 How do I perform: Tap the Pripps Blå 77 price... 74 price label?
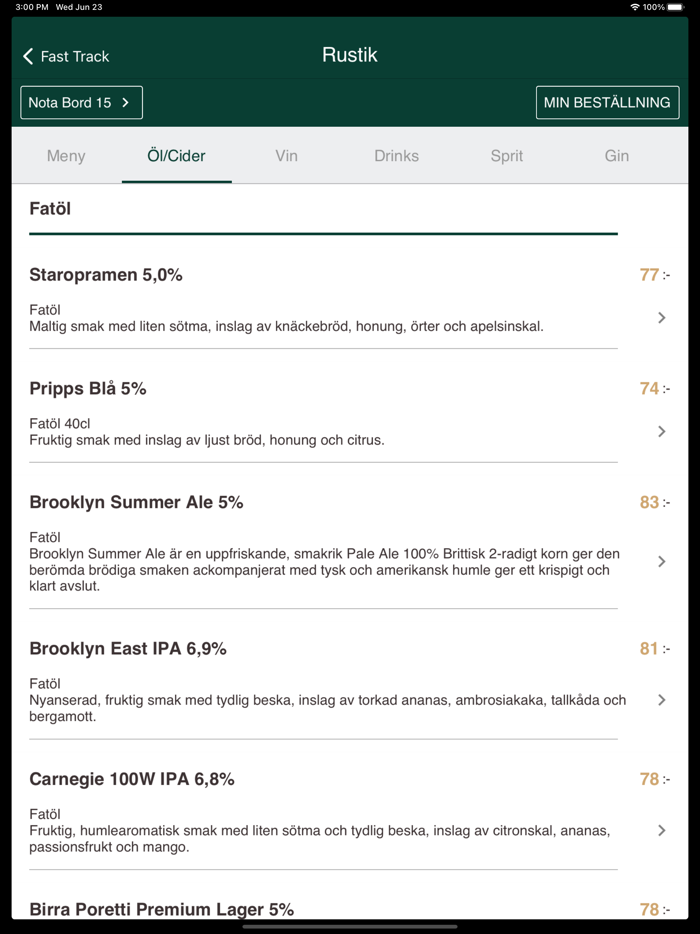pos(650,389)
